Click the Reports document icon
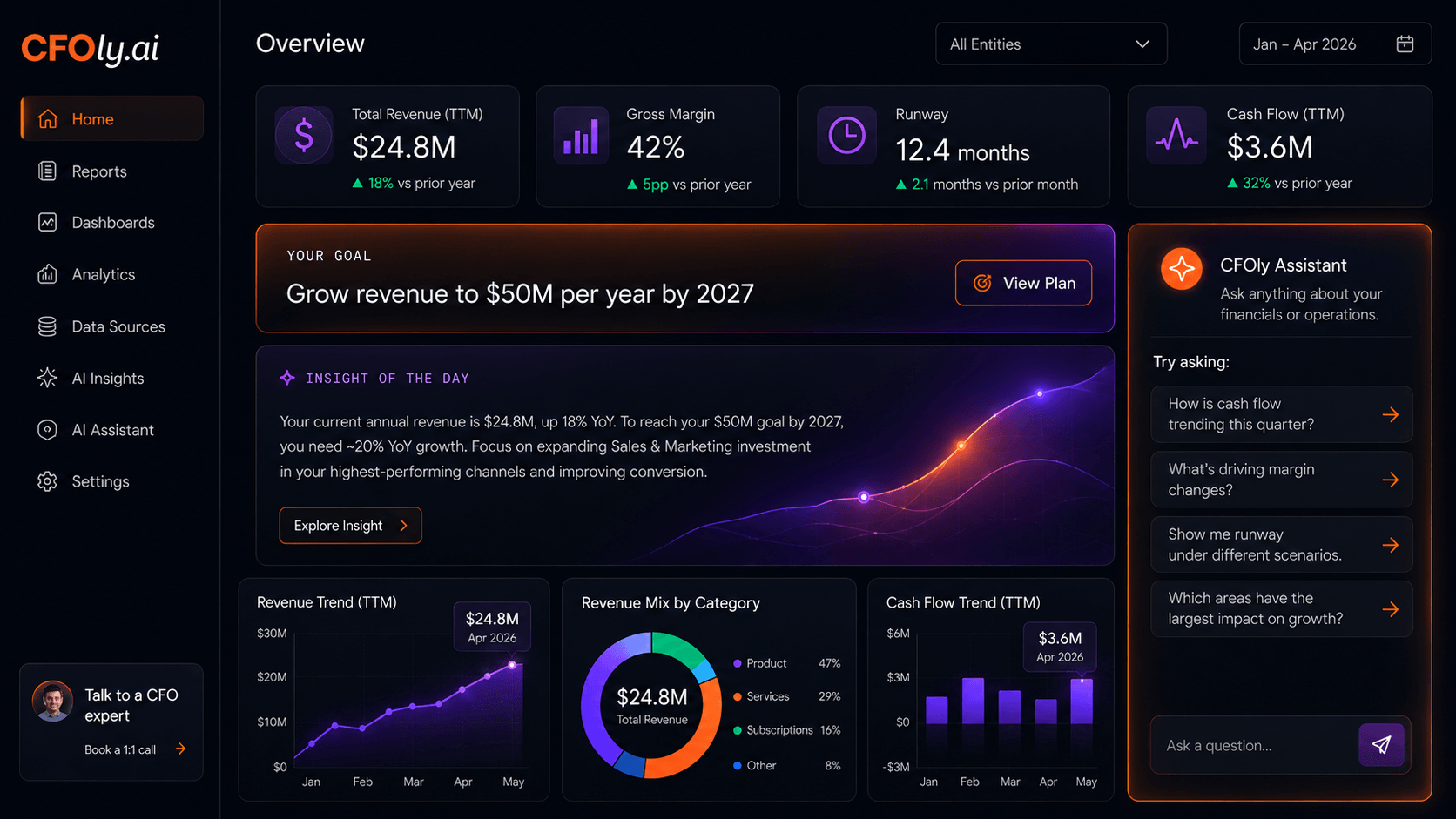Screen dimensions: 1456x819 [48, 171]
